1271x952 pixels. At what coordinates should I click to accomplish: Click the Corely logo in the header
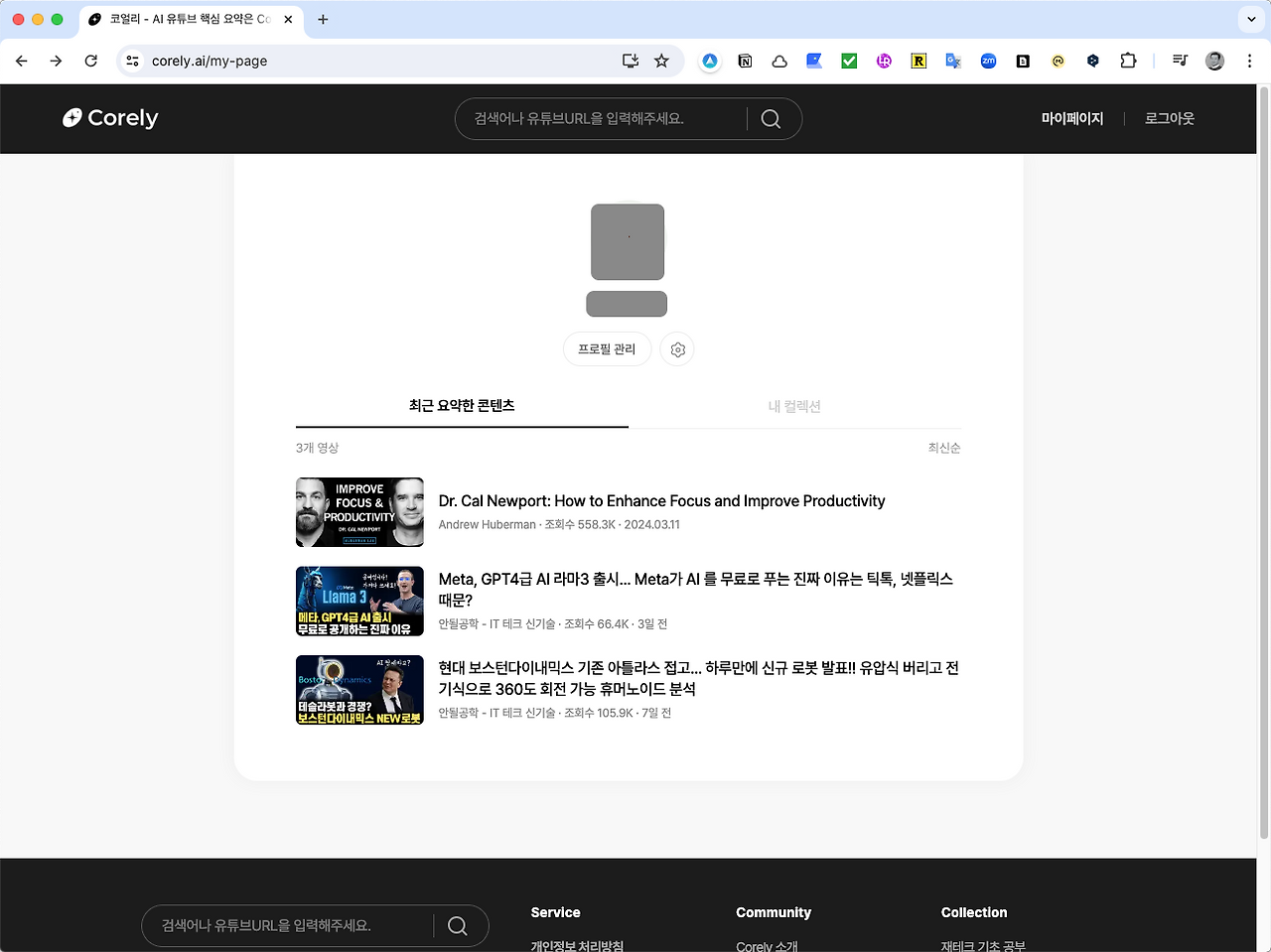pos(109,118)
